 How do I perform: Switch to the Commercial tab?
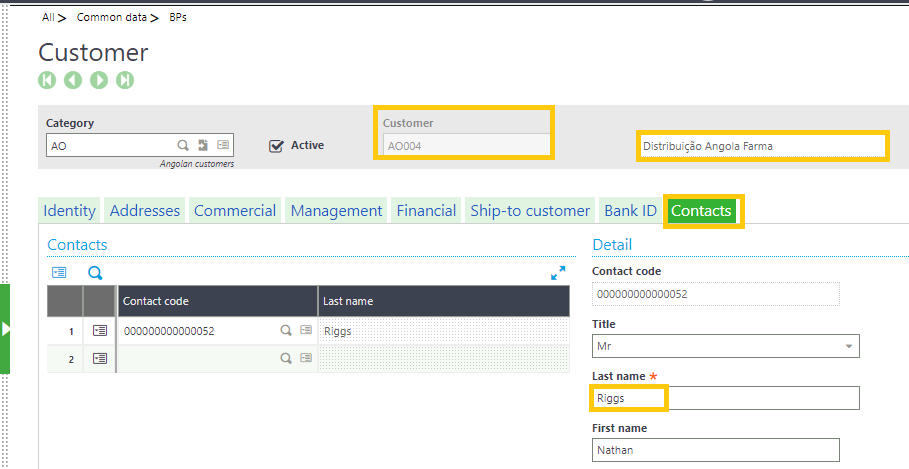[x=235, y=210]
